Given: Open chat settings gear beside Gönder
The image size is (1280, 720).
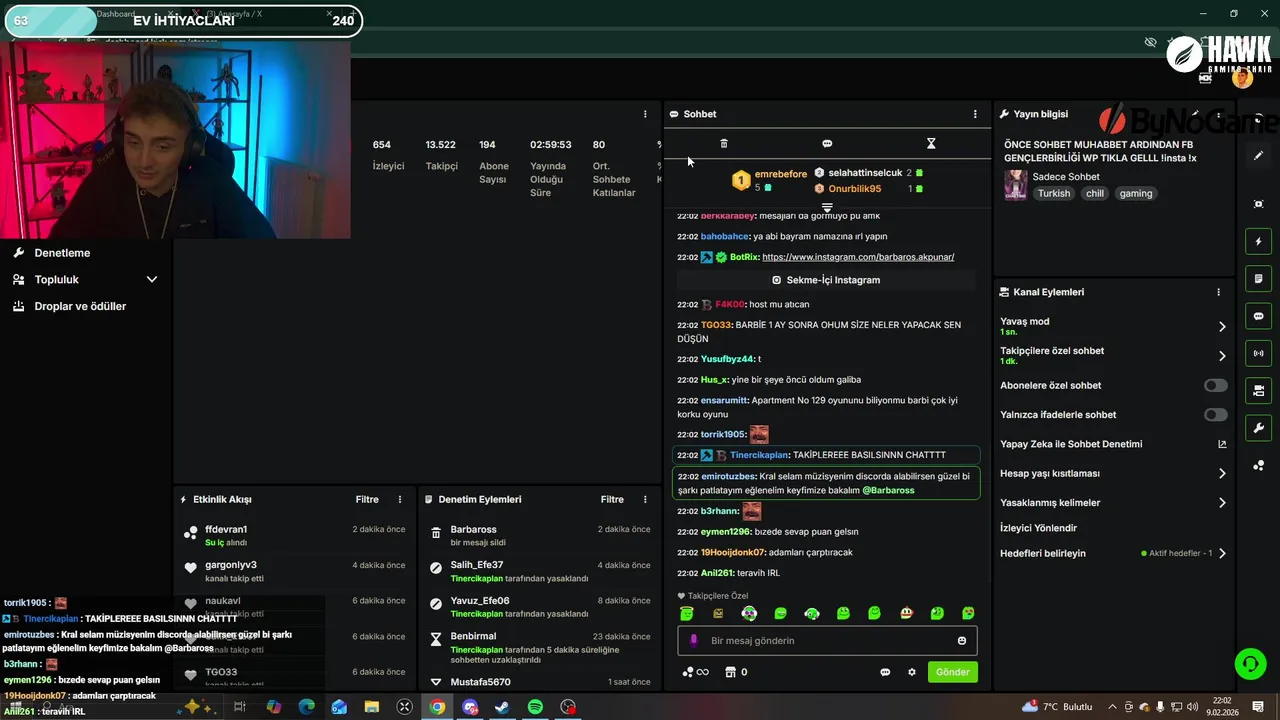Looking at the screenshot, I should (912, 672).
